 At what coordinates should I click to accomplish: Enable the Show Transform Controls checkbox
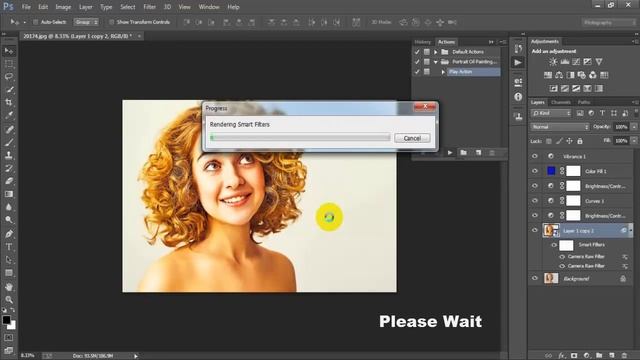pyautogui.click(x=111, y=22)
